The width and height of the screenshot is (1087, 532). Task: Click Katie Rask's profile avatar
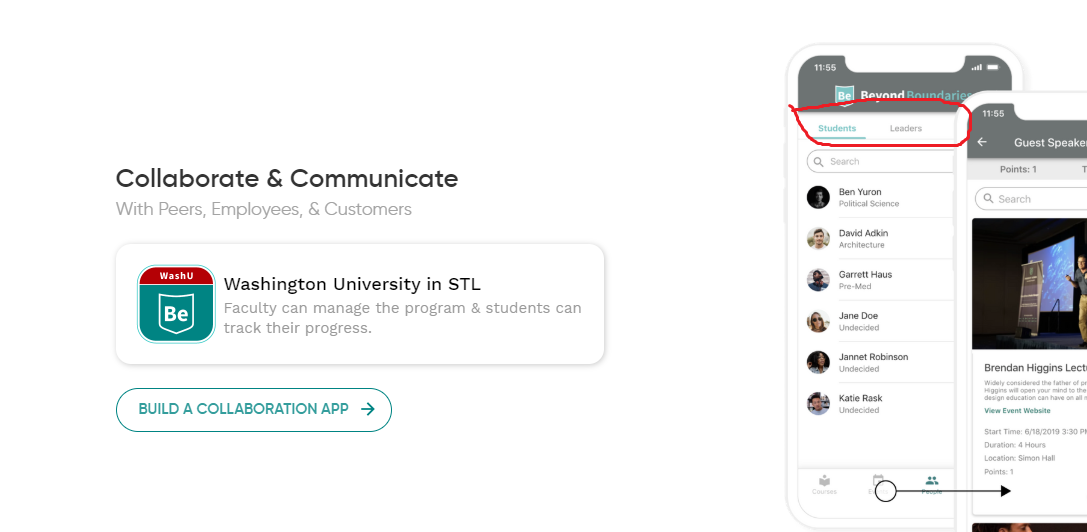pos(819,403)
